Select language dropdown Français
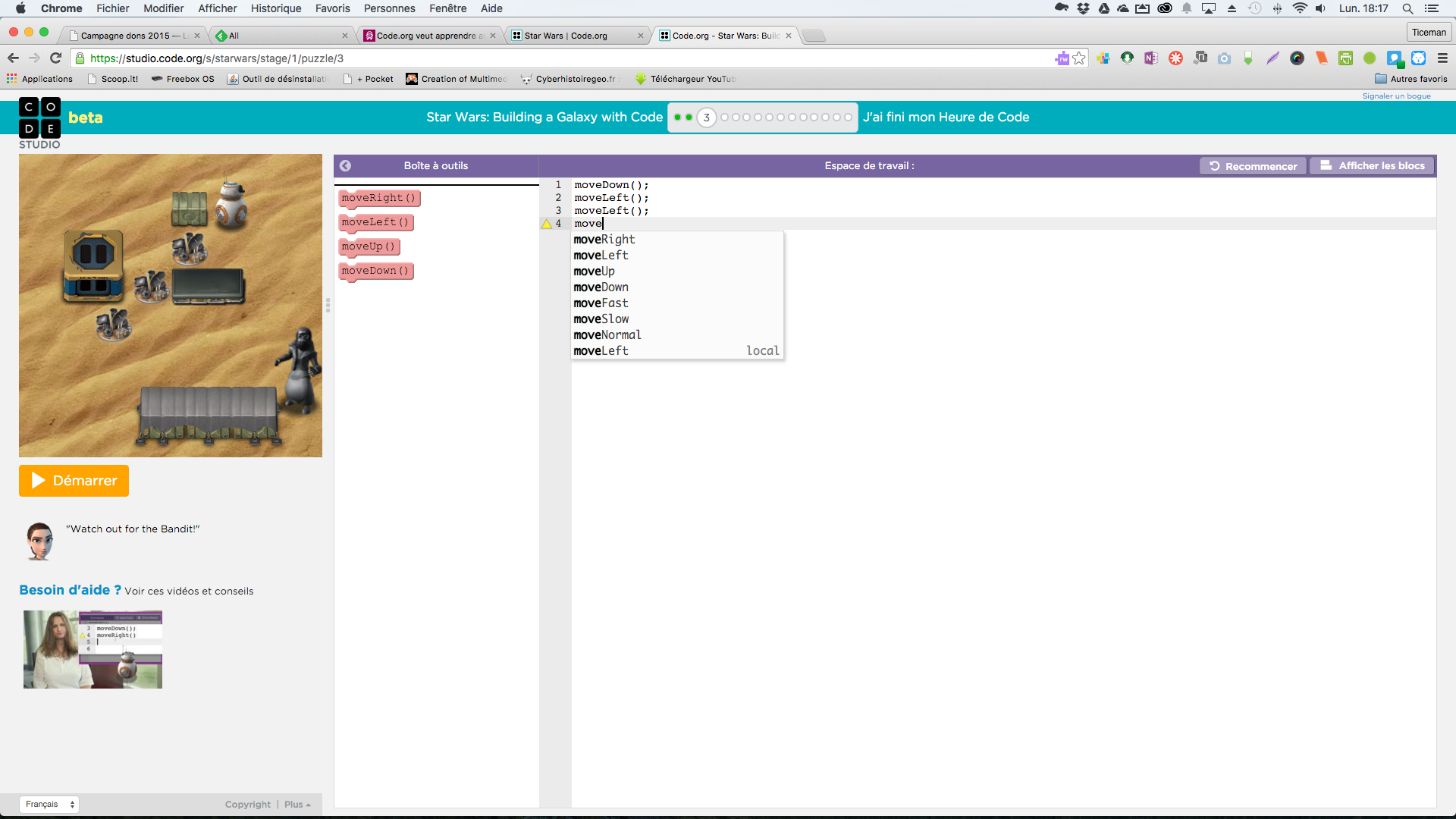Screen dimensions: 1456x819 click(x=49, y=804)
